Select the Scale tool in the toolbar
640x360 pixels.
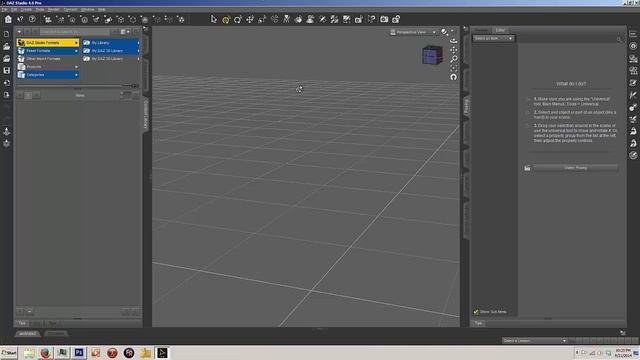262,20
